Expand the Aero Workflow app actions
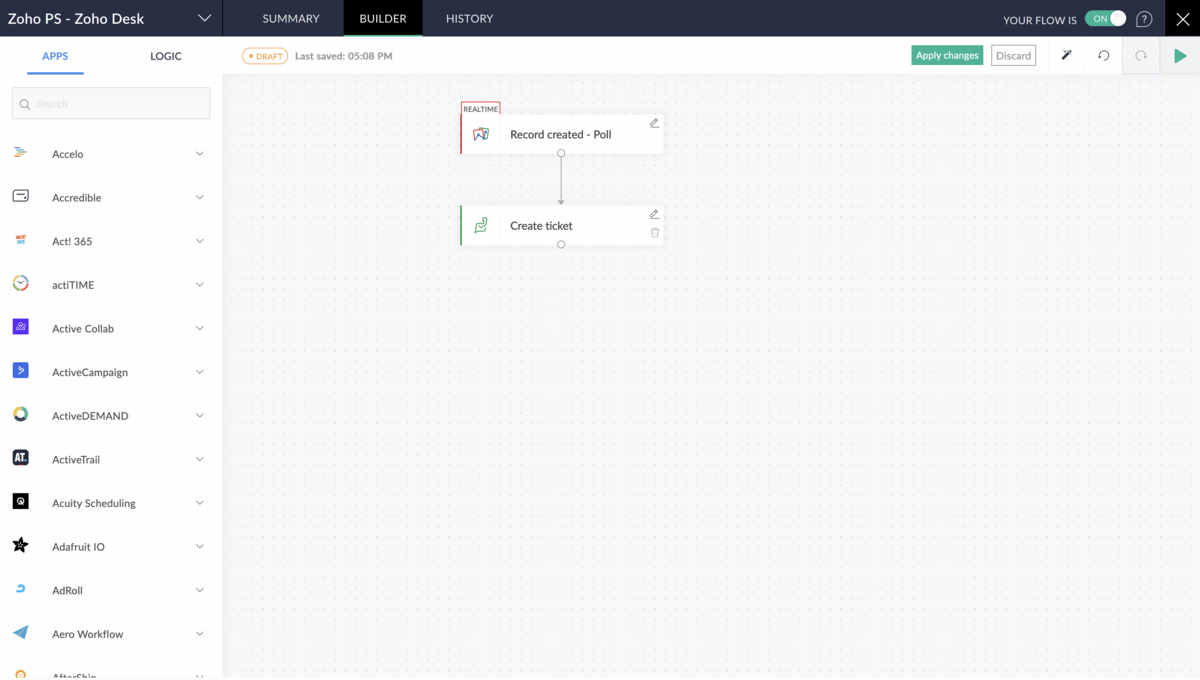This screenshot has height=680, width=1200. pyautogui.click(x=200, y=634)
